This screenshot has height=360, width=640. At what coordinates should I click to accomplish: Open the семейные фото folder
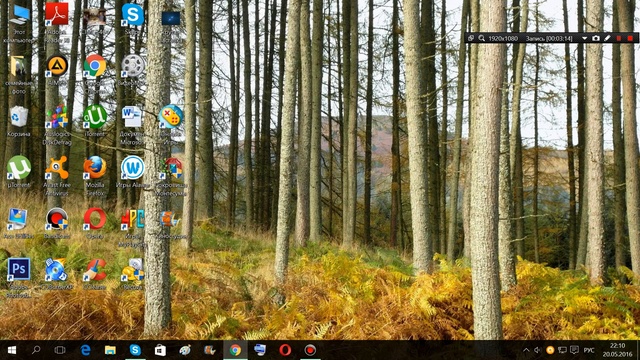18,74
